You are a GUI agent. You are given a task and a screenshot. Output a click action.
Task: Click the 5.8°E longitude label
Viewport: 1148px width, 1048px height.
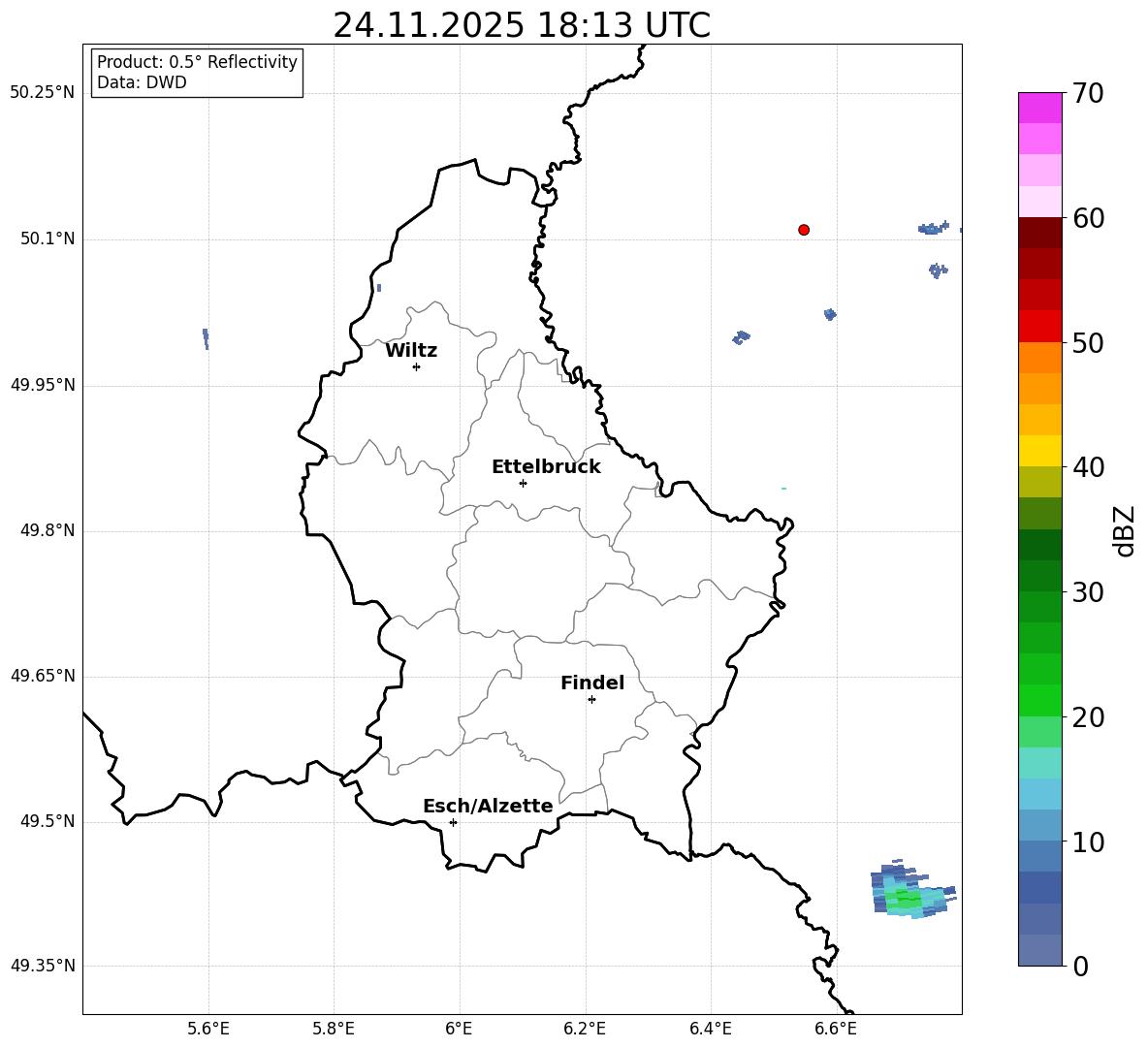[334, 1029]
